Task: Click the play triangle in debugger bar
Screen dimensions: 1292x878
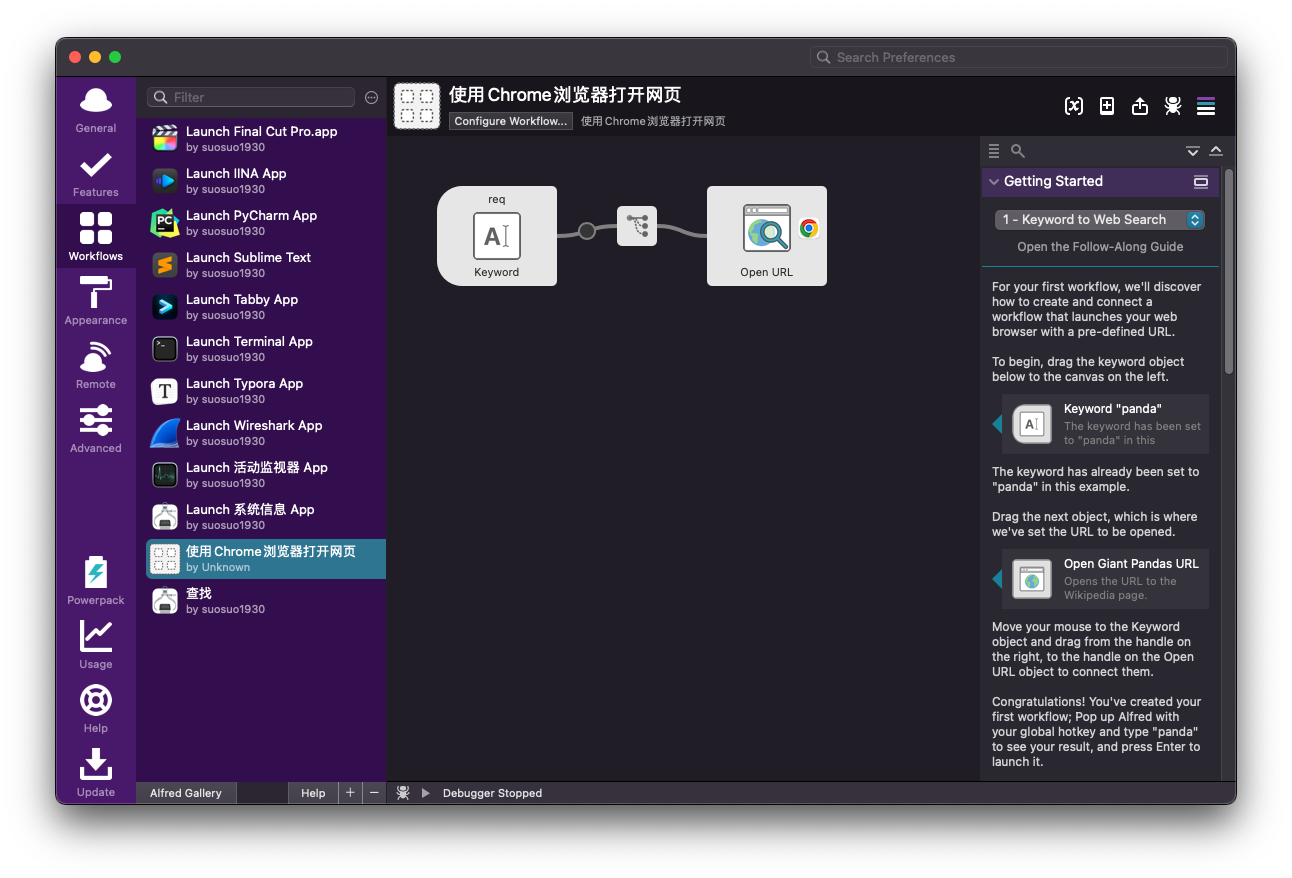Action: [x=426, y=793]
